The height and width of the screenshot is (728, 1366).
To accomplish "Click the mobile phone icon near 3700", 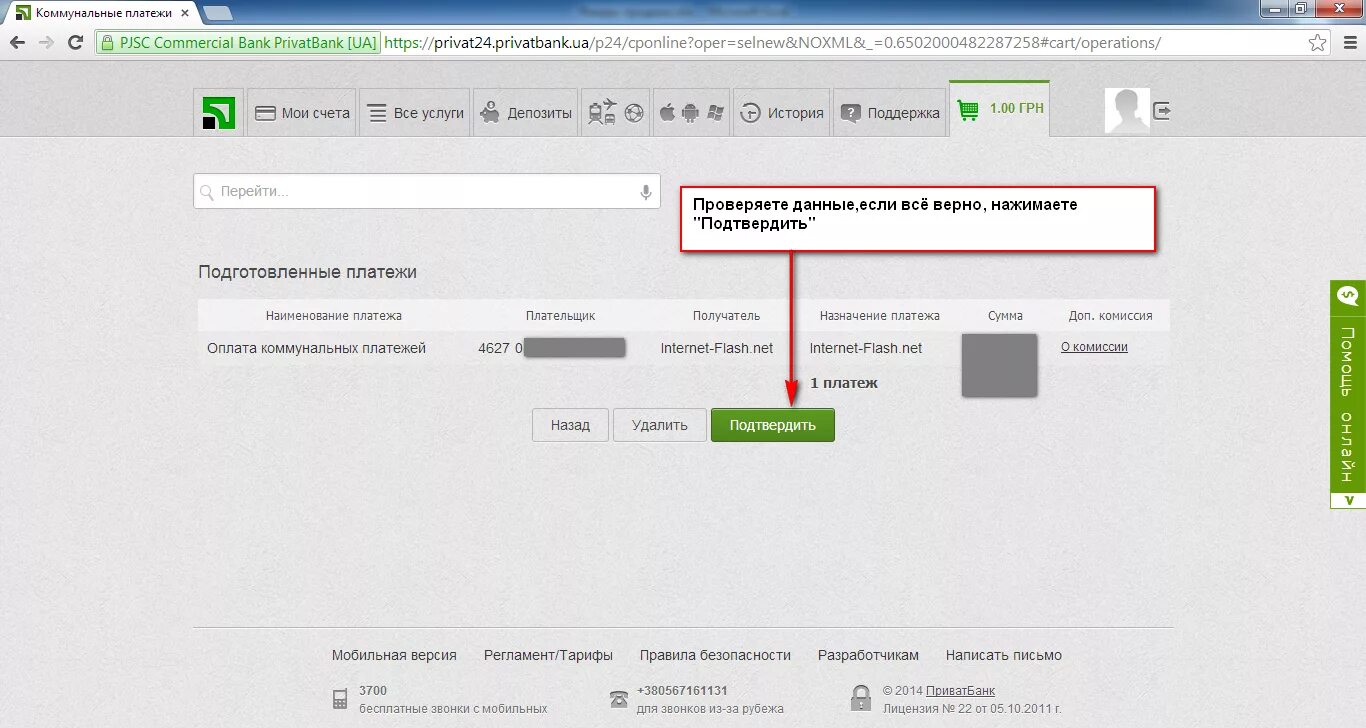I will click(340, 698).
